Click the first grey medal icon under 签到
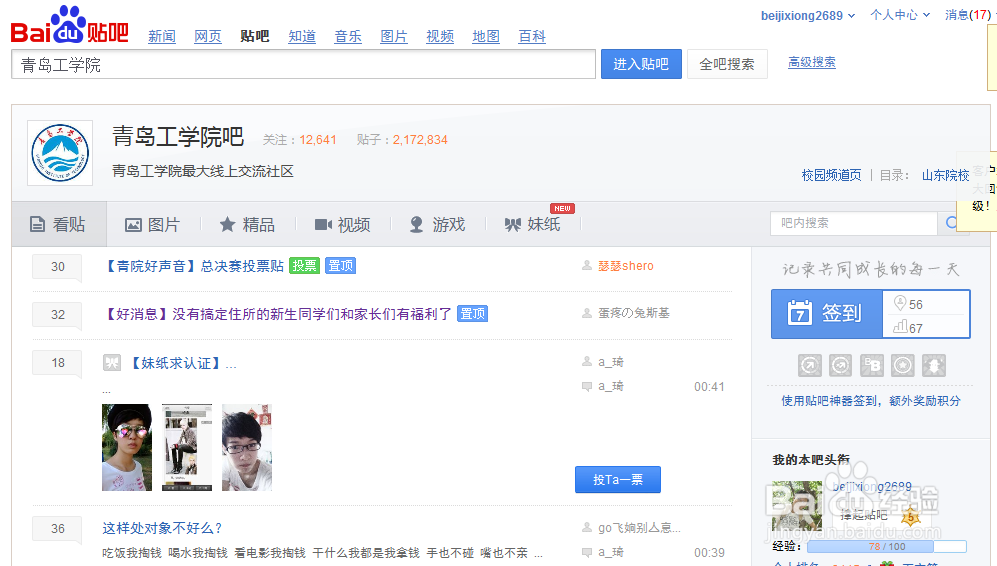 pos(809,366)
